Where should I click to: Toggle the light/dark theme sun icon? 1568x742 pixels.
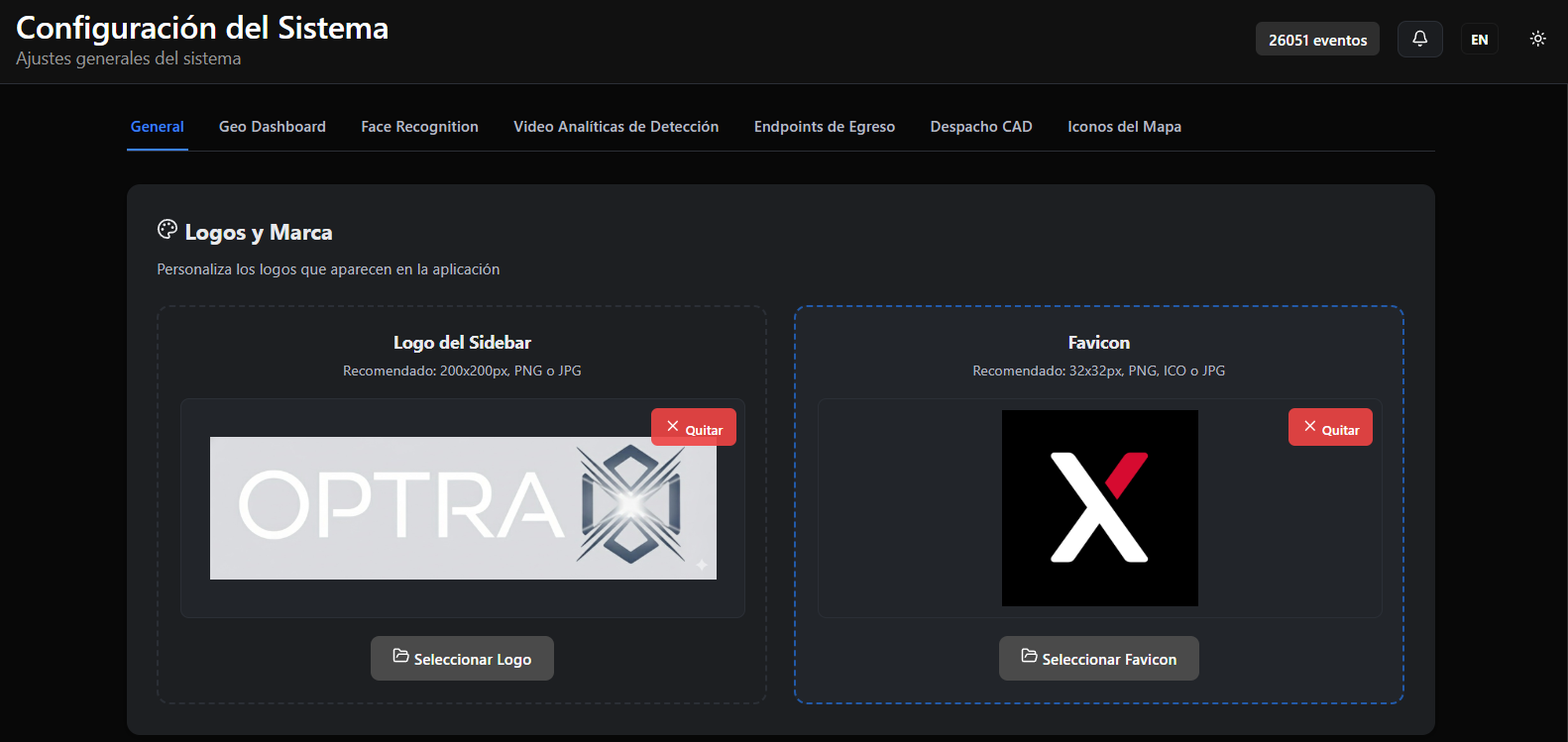[1537, 39]
